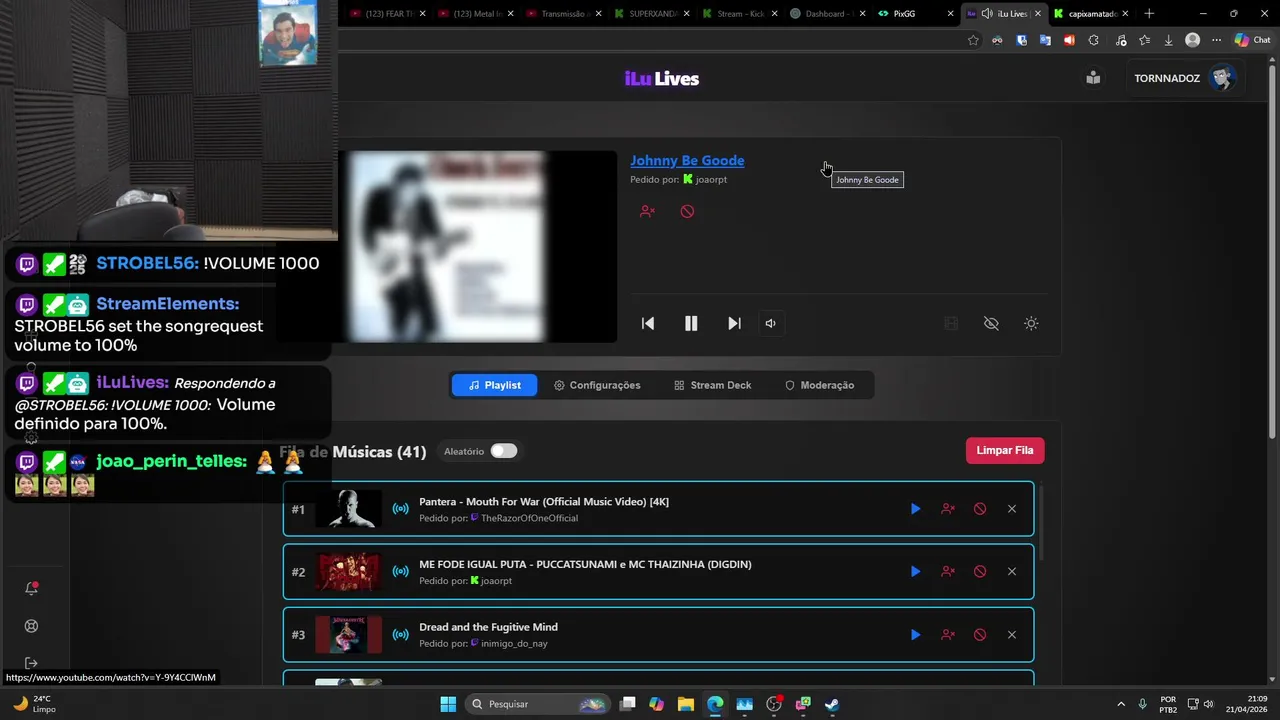Click broadcast icon on song #2 row
Viewport: 1280px width, 720px height.
click(x=400, y=572)
